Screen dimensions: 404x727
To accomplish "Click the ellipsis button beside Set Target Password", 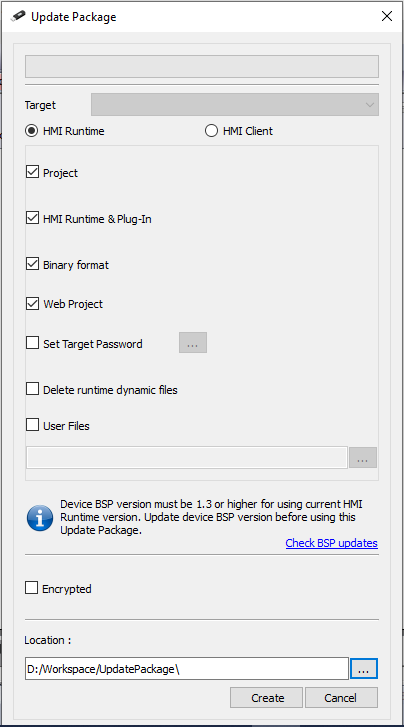I will pyautogui.click(x=193, y=343).
